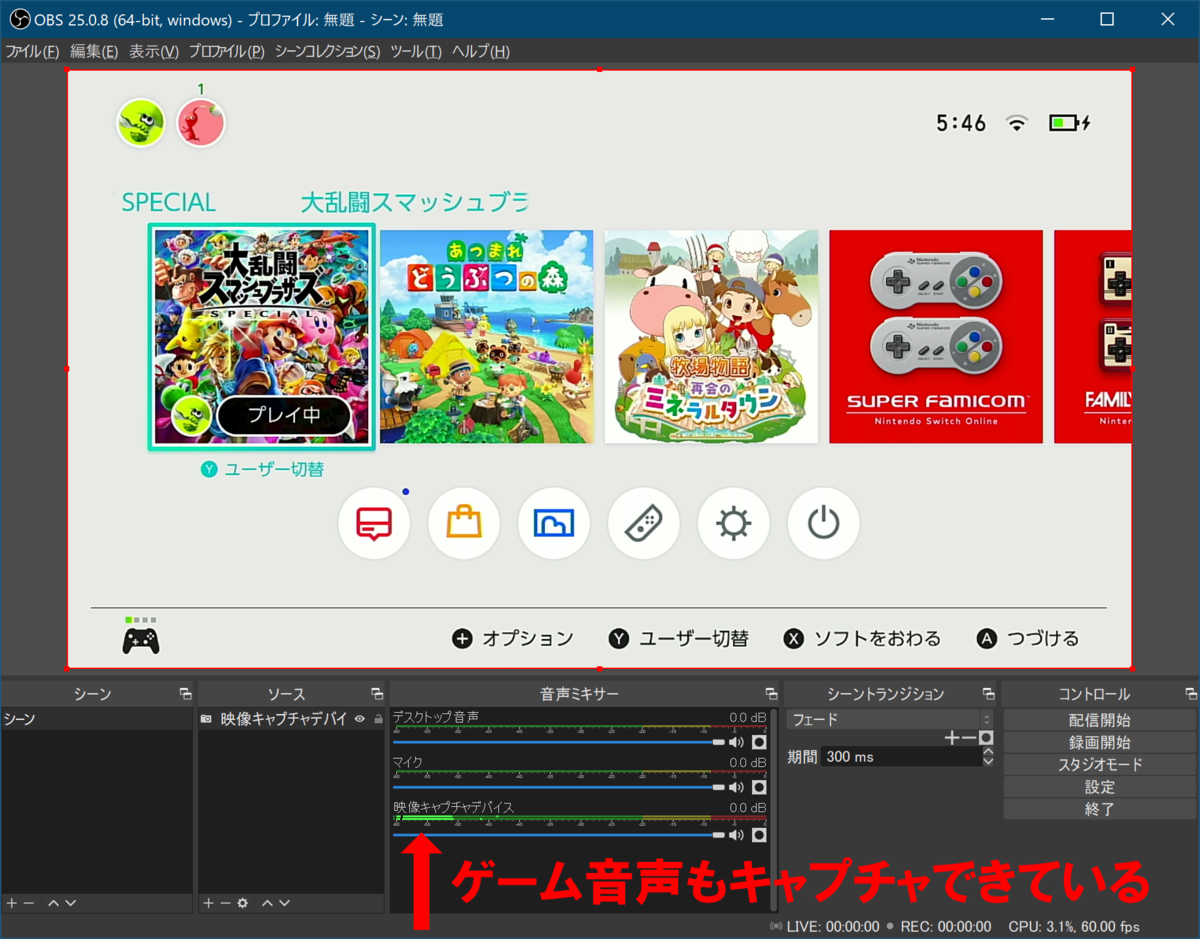This screenshot has height=939, width=1200.
Task: Start recording with 録画開始
Action: point(1099,742)
